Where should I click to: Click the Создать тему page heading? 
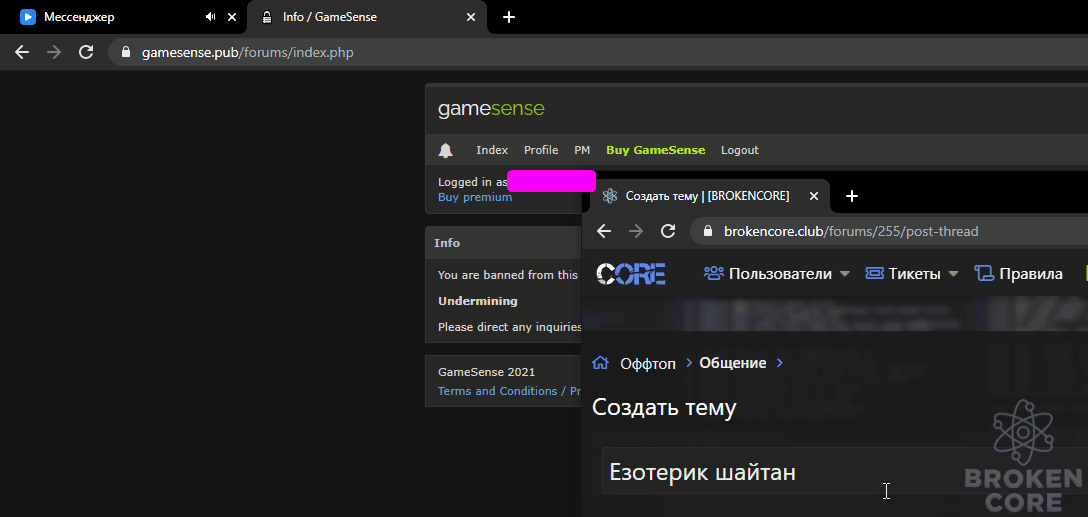(x=664, y=407)
